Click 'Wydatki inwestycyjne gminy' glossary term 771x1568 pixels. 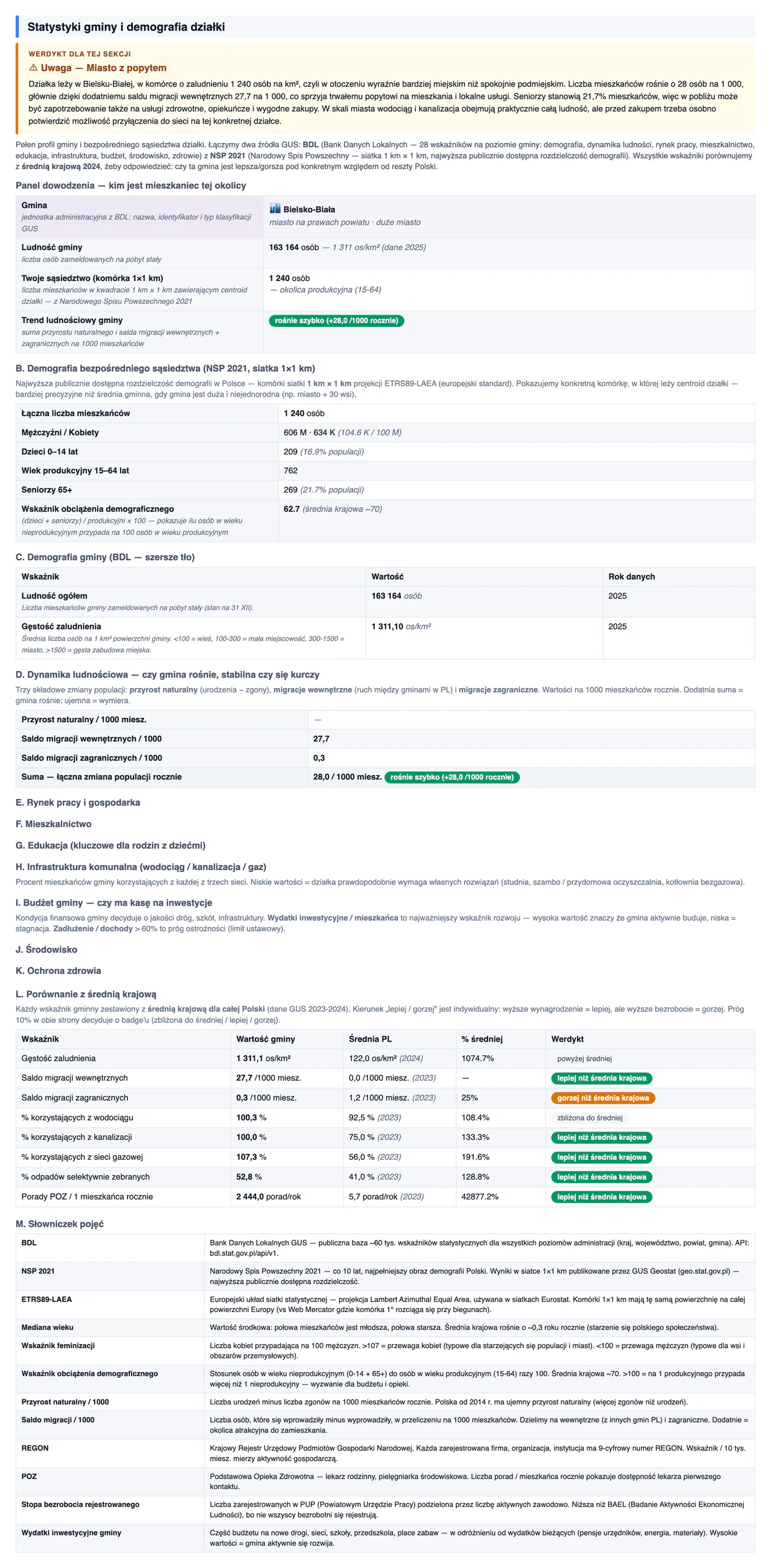(x=72, y=1533)
